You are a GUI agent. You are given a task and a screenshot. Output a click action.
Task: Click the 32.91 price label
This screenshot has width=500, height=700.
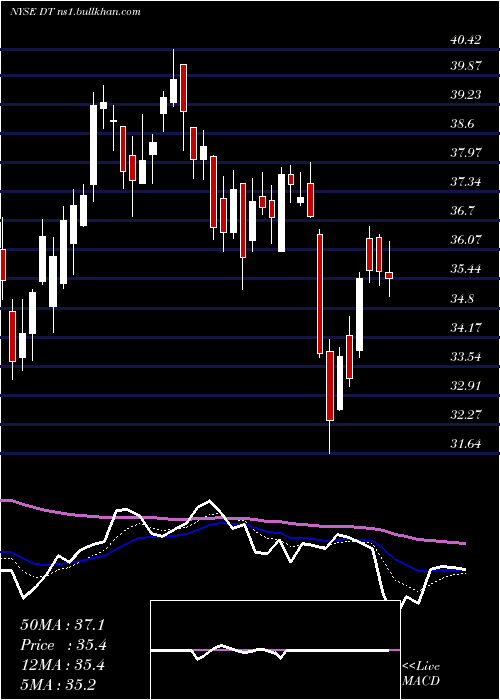466,386
